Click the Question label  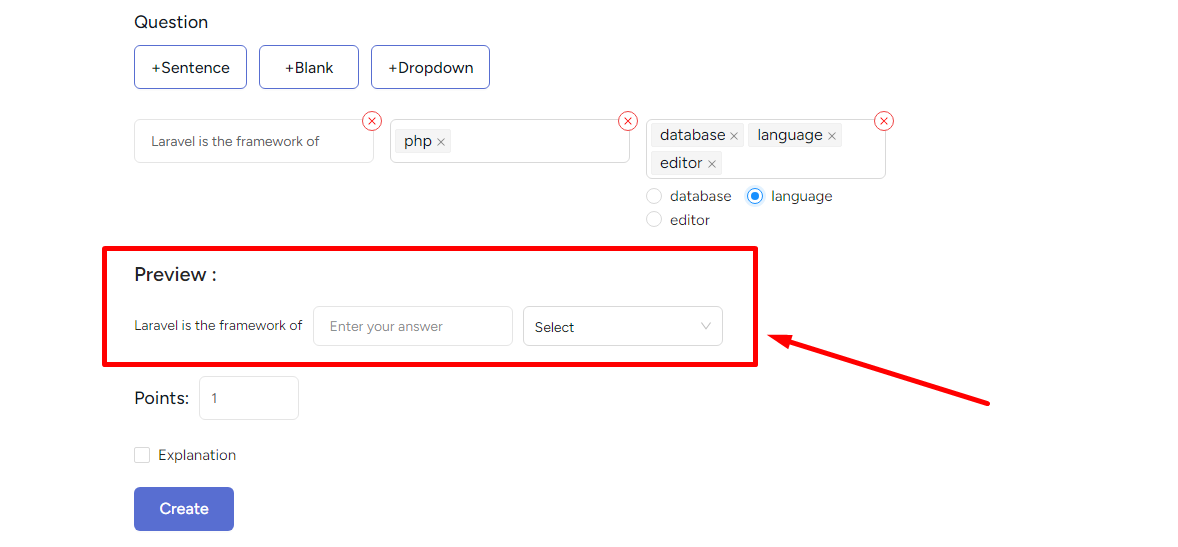point(171,23)
